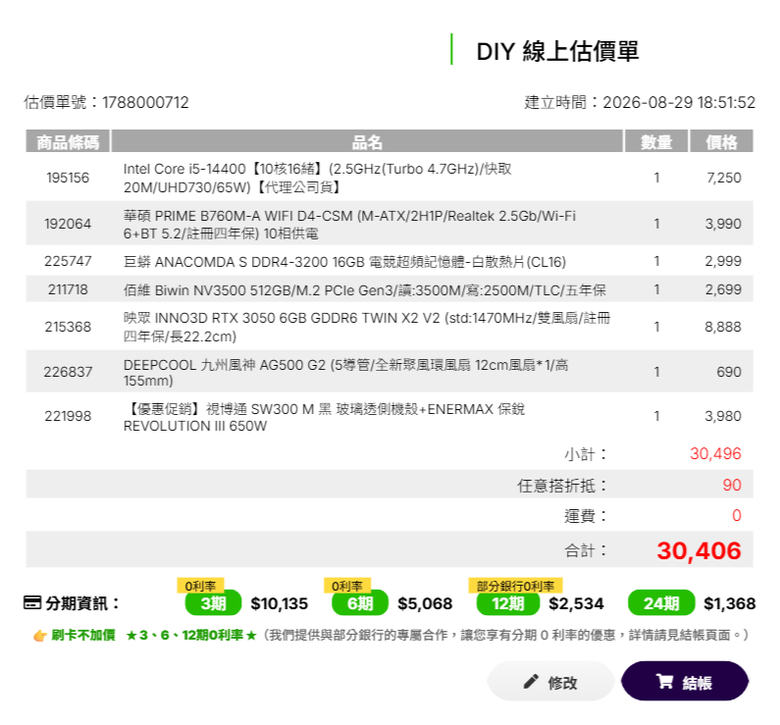This screenshot has width=780, height=725.
Task: Click the shopping cart icon in 結帳
Action: (x=665, y=681)
